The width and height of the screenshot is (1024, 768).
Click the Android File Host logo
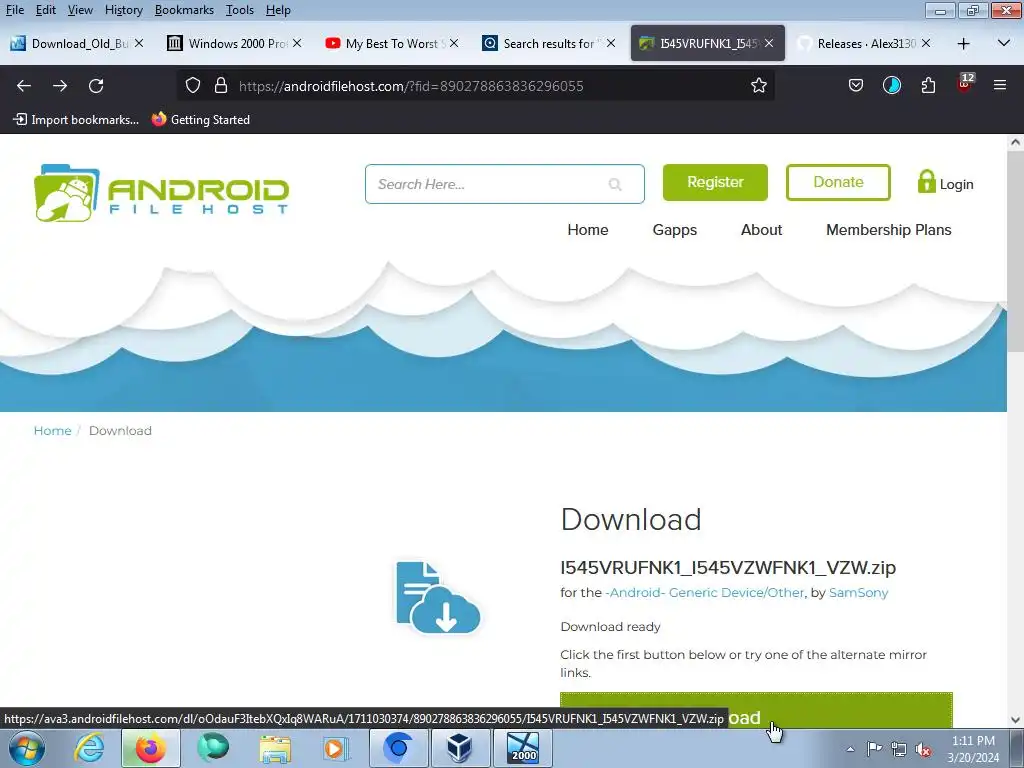point(161,193)
